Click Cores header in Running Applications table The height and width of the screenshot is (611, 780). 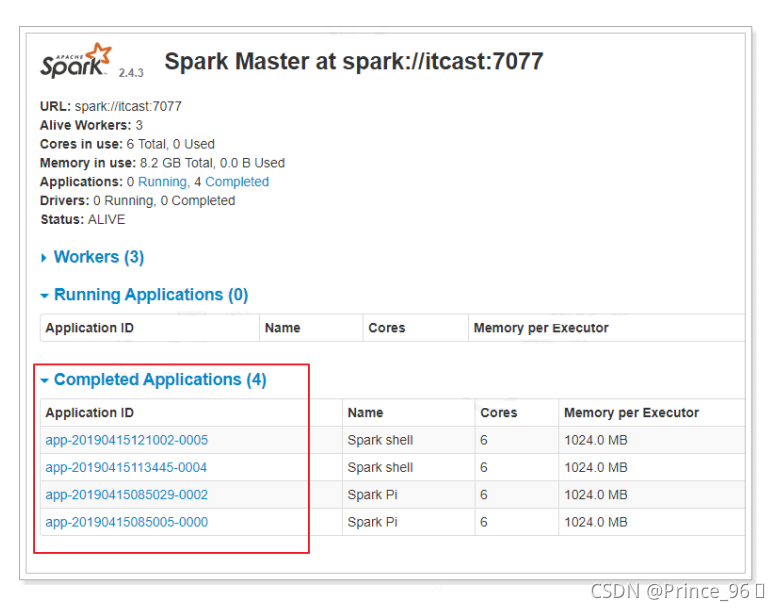pos(387,328)
